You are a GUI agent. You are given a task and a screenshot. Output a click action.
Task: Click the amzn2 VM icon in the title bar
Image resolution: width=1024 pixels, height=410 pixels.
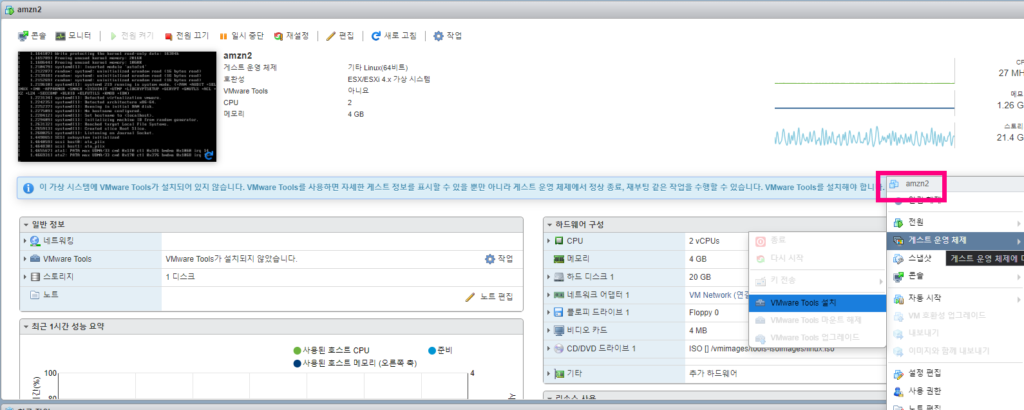(x=8, y=10)
